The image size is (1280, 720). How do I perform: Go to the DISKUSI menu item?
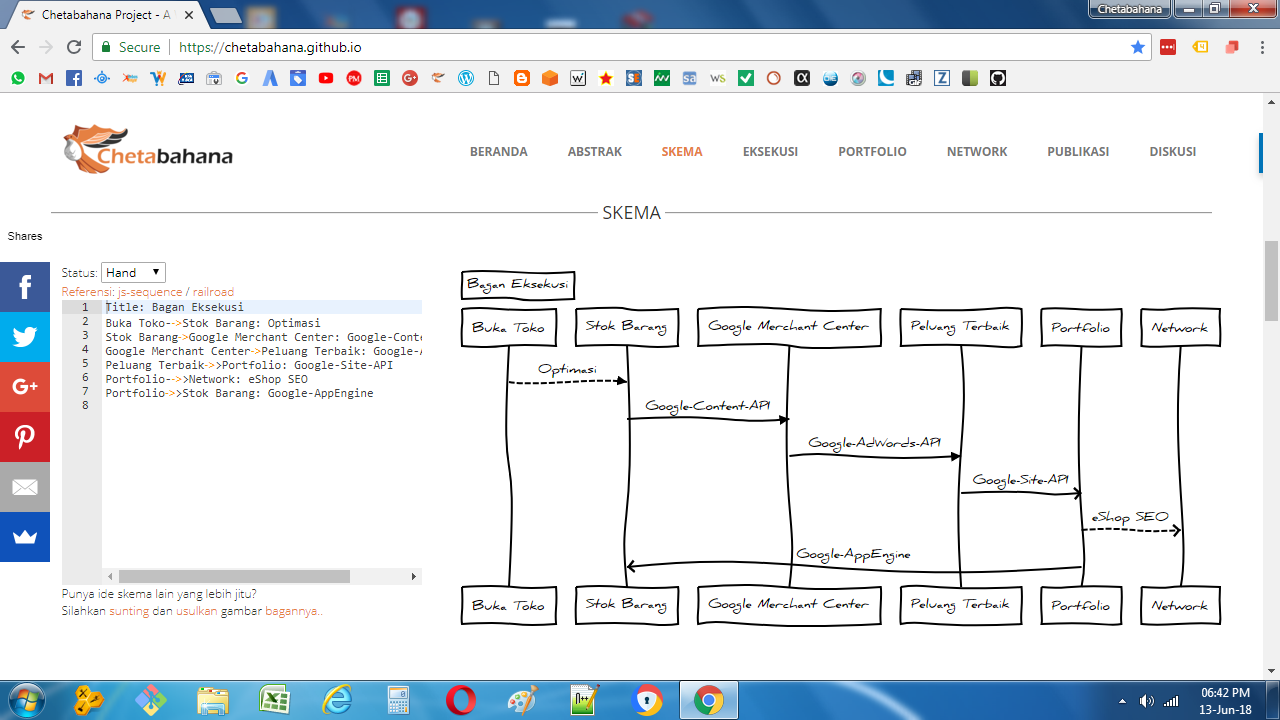[1173, 152]
